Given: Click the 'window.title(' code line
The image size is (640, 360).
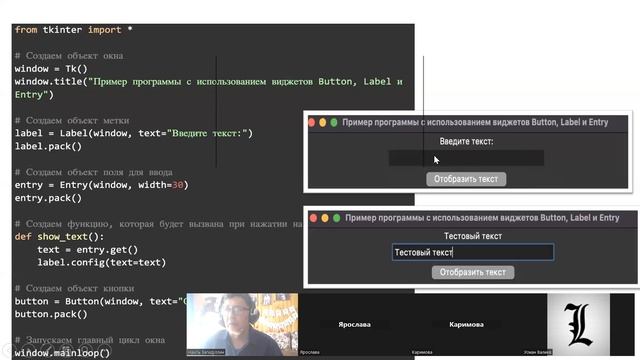Looking at the screenshot, I should [209, 82].
